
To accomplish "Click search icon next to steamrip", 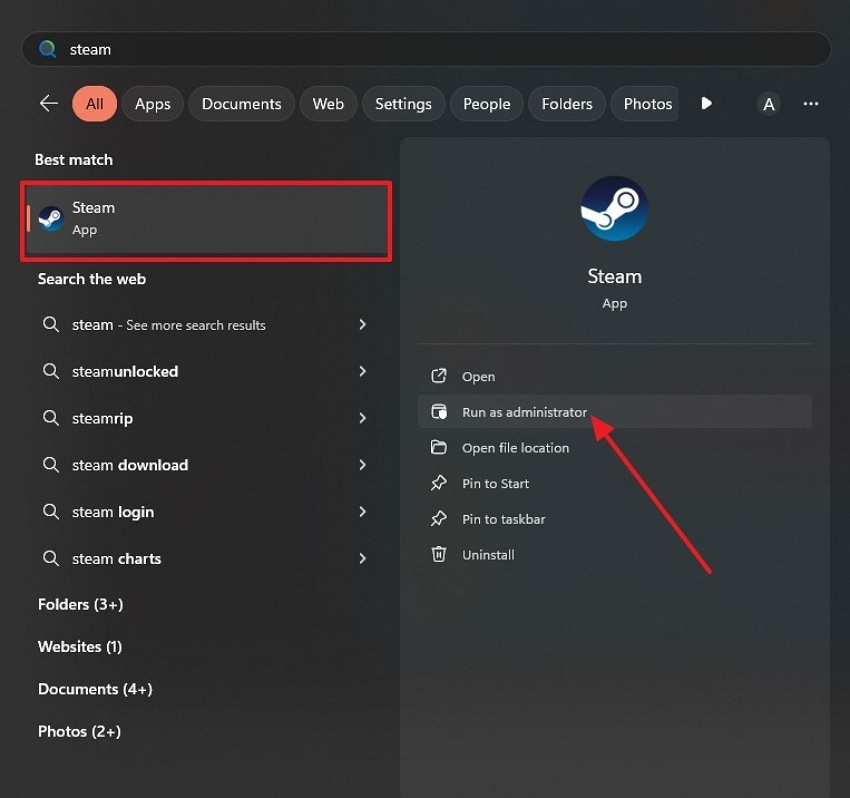I will [x=51, y=418].
